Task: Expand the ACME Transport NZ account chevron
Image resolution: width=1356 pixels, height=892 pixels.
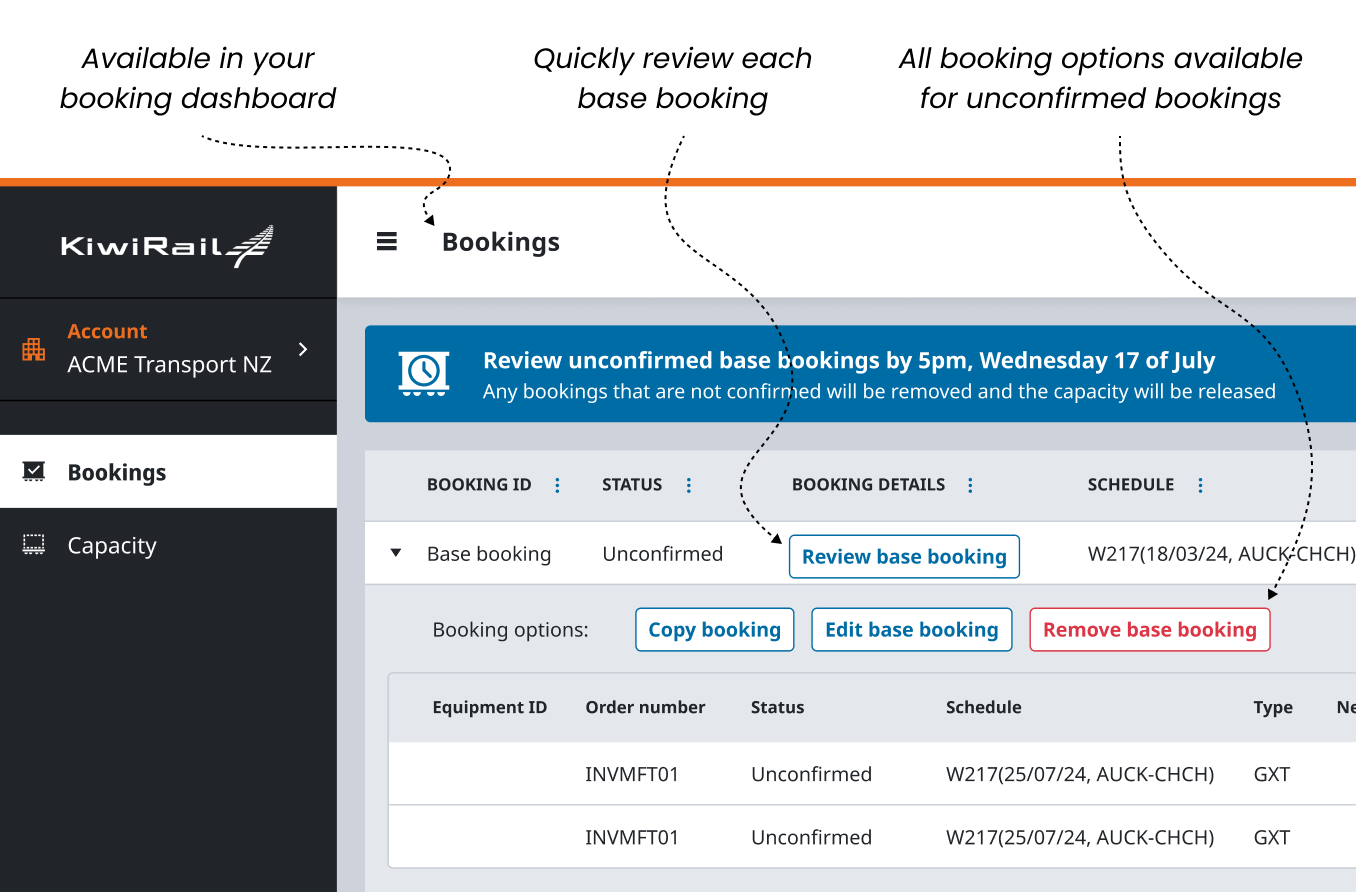Action: (x=304, y=349)
